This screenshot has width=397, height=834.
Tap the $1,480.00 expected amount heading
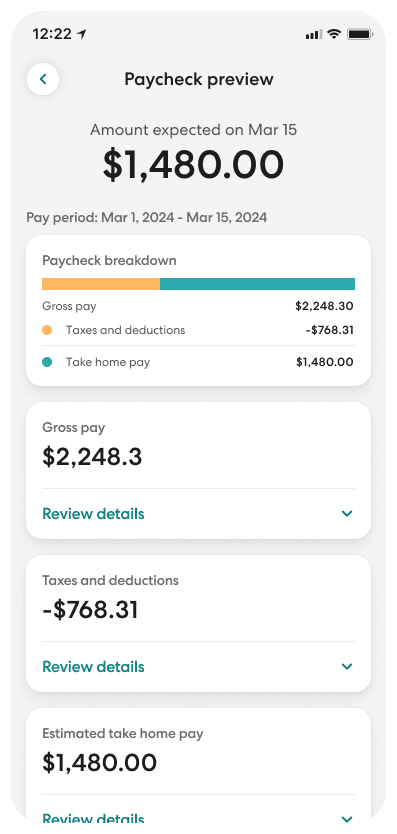(193, 165)
